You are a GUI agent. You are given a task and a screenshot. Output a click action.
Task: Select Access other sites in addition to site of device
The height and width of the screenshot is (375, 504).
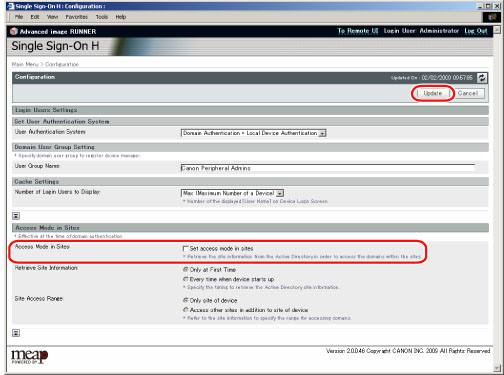[186, 310]
